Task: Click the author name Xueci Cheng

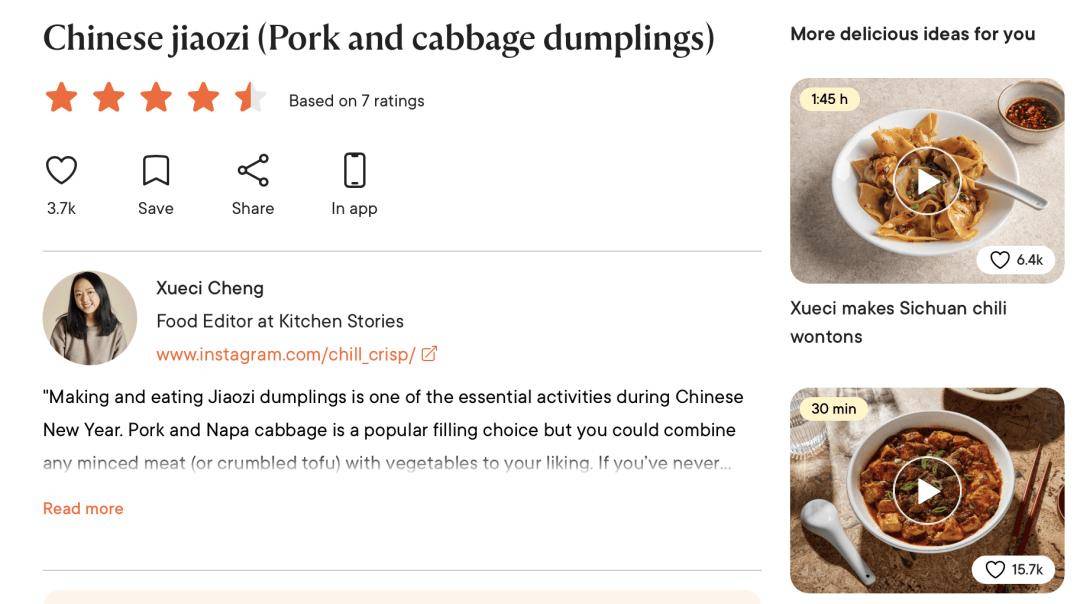Action: click(x=210, y=288)
